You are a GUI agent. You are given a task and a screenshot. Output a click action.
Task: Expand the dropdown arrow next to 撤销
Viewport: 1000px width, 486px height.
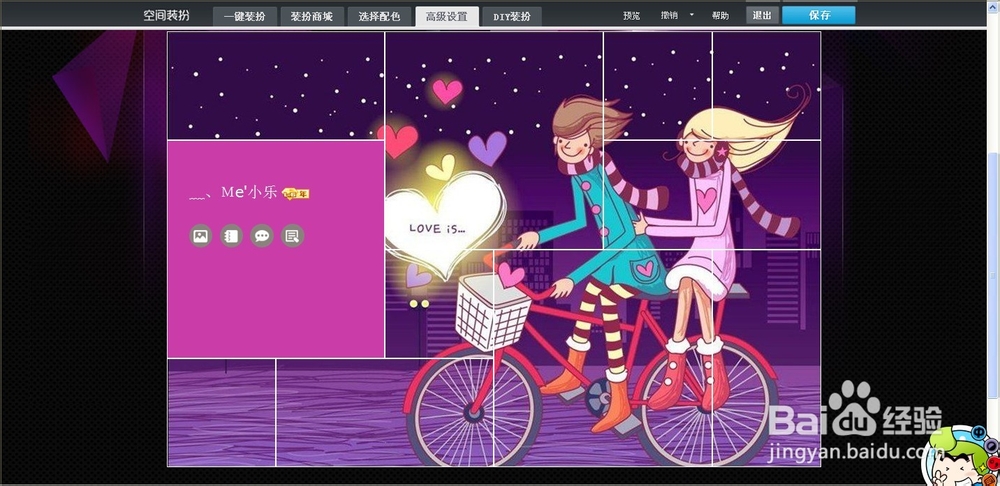tap(691, 15)
